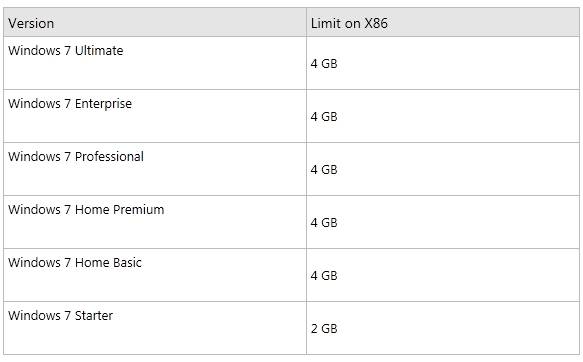Select the Windows 7 Professional cell
This screenshot has width=583, height=362.
coord(155,169)
